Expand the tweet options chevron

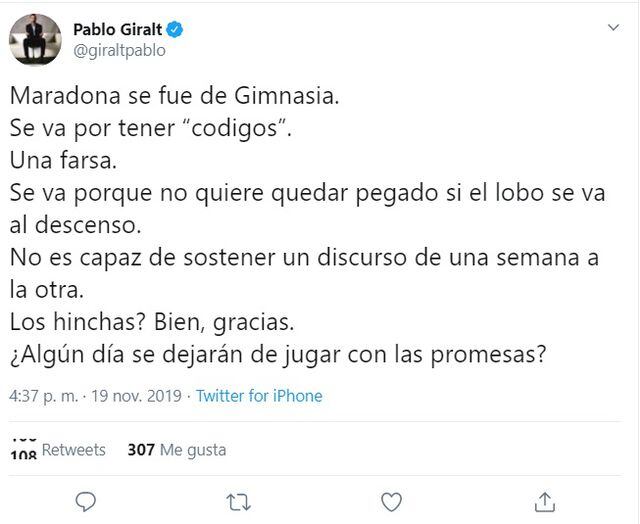pyautogui.click(x=614, y=28)
